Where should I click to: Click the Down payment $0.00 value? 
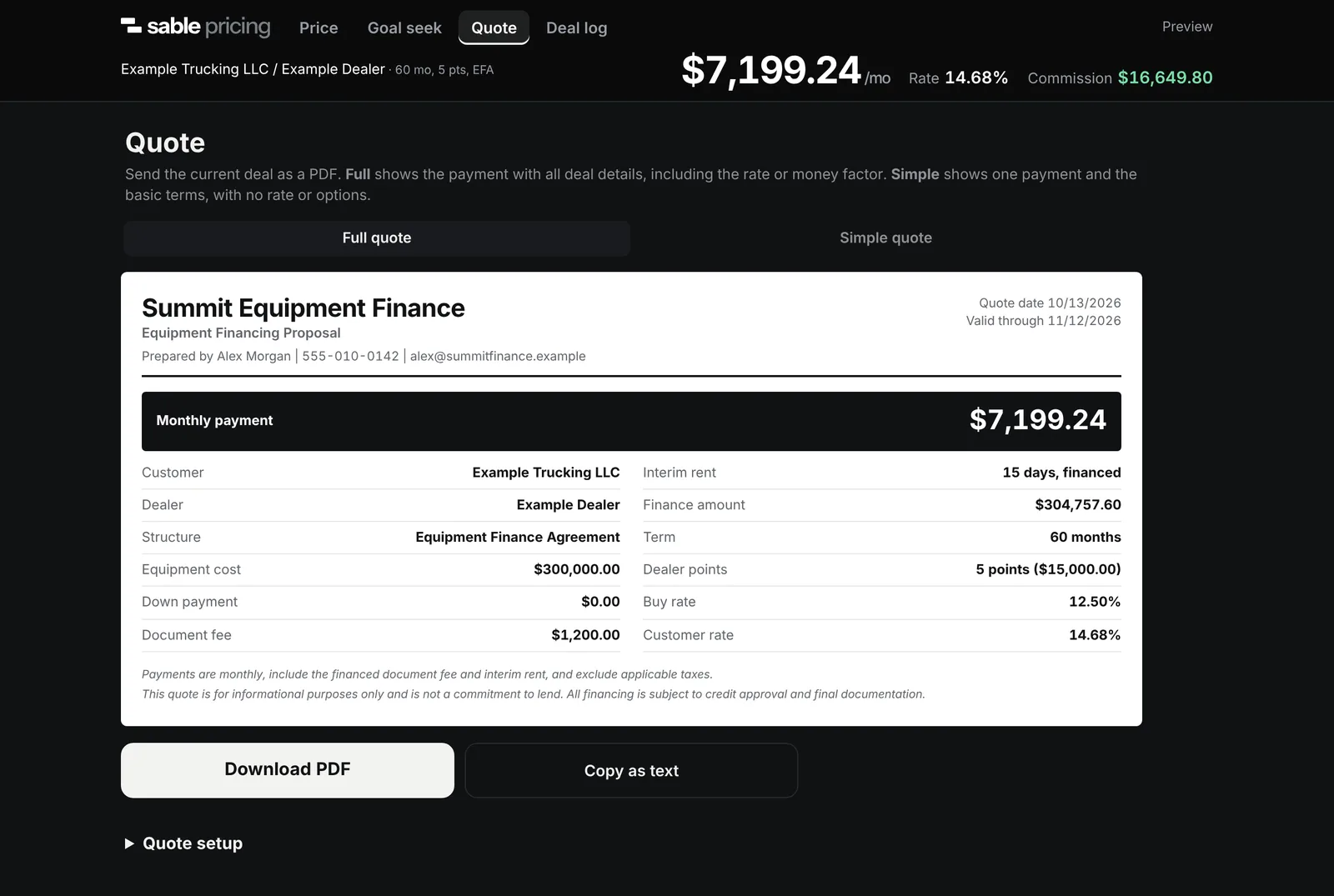600,602
